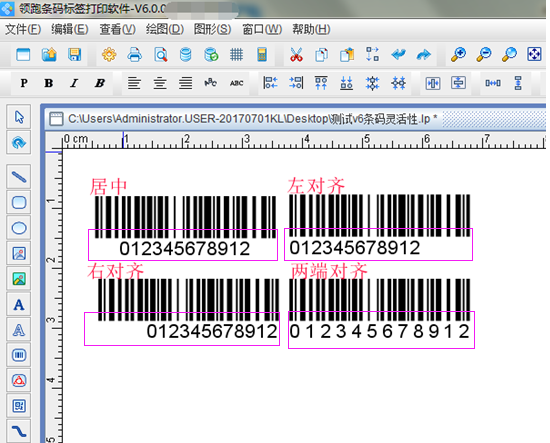This screenshot has width=550, height=443.
Task: Select the curve line tool
Action: [19, 431]
